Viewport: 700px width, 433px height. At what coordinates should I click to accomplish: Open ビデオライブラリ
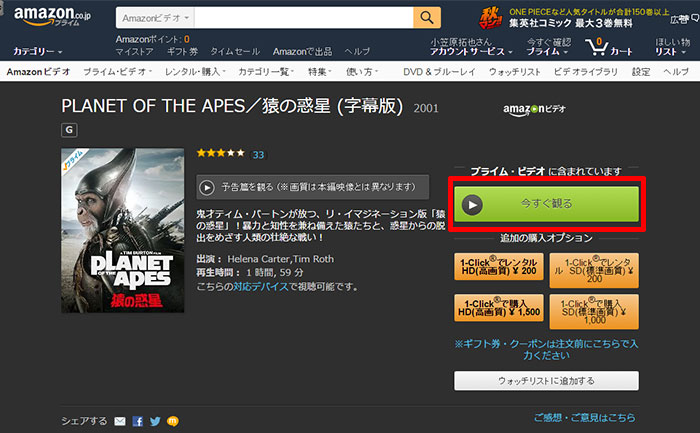click(x=586, y=72)
